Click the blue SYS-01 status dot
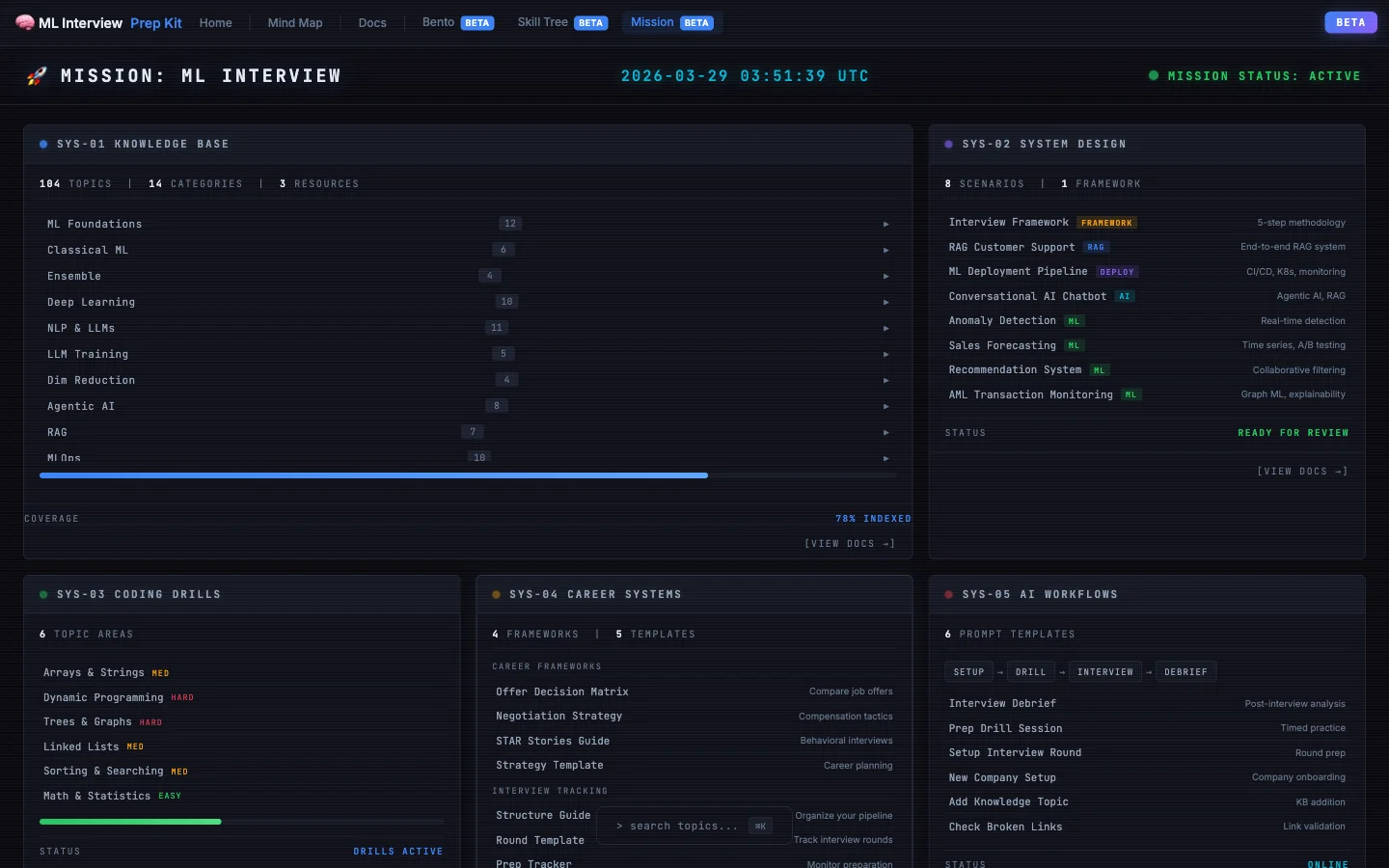The height and width of the screenshot is (868, 1389). [x=43, y=144]
